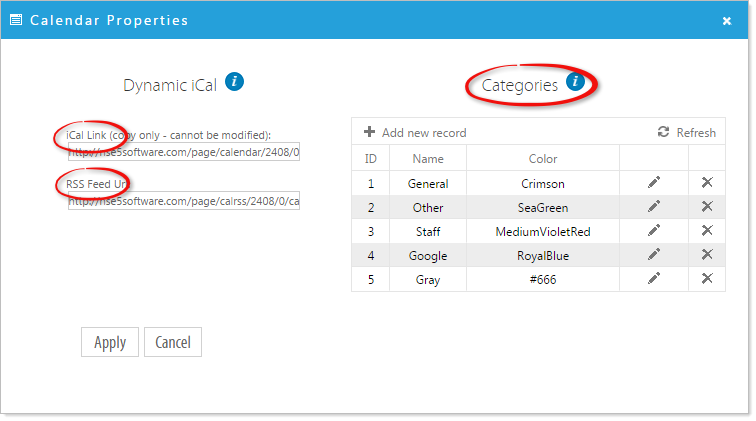
Task: Edit the General category row
Action: pos(654,182)
